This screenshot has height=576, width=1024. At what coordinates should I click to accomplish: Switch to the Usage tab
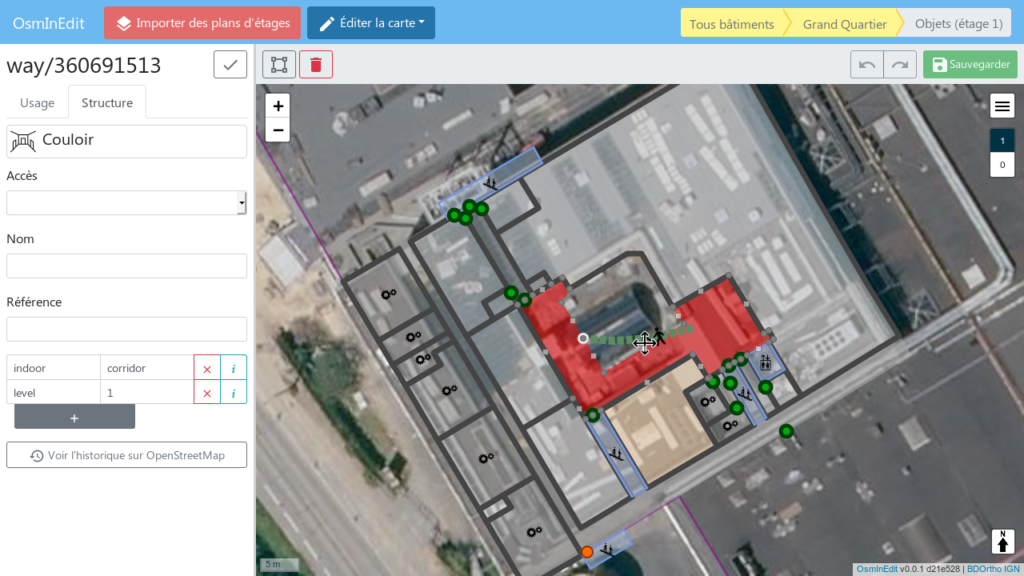pyautogui.click(x=36, y=102)
